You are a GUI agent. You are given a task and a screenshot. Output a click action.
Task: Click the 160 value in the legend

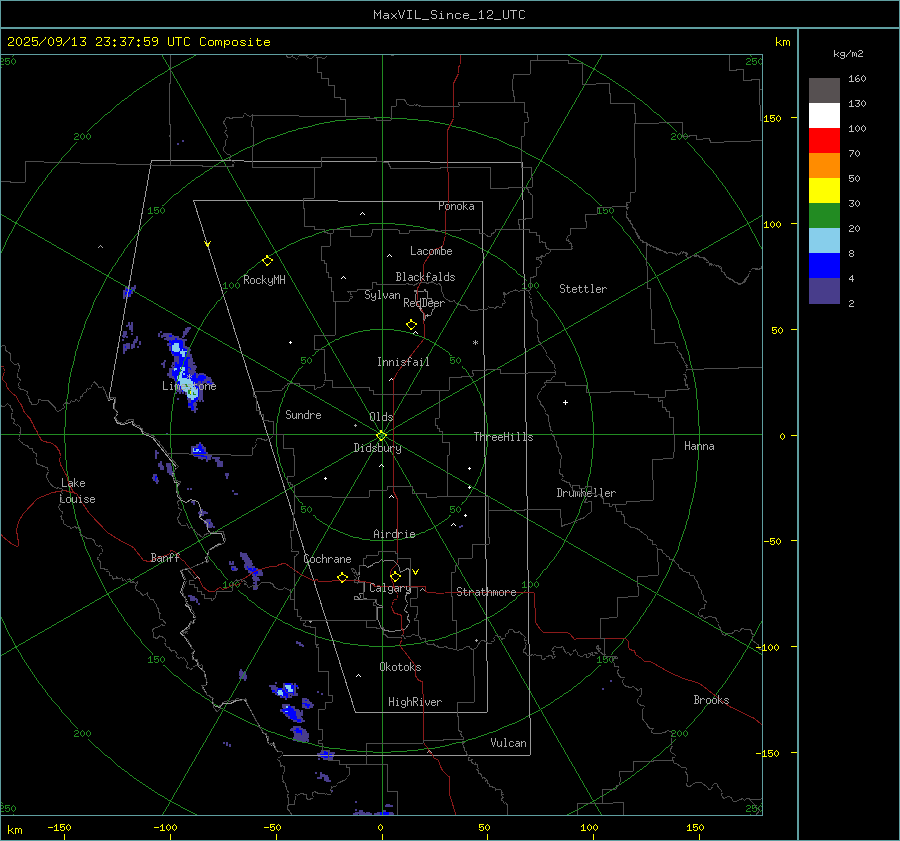pos(857,79)
